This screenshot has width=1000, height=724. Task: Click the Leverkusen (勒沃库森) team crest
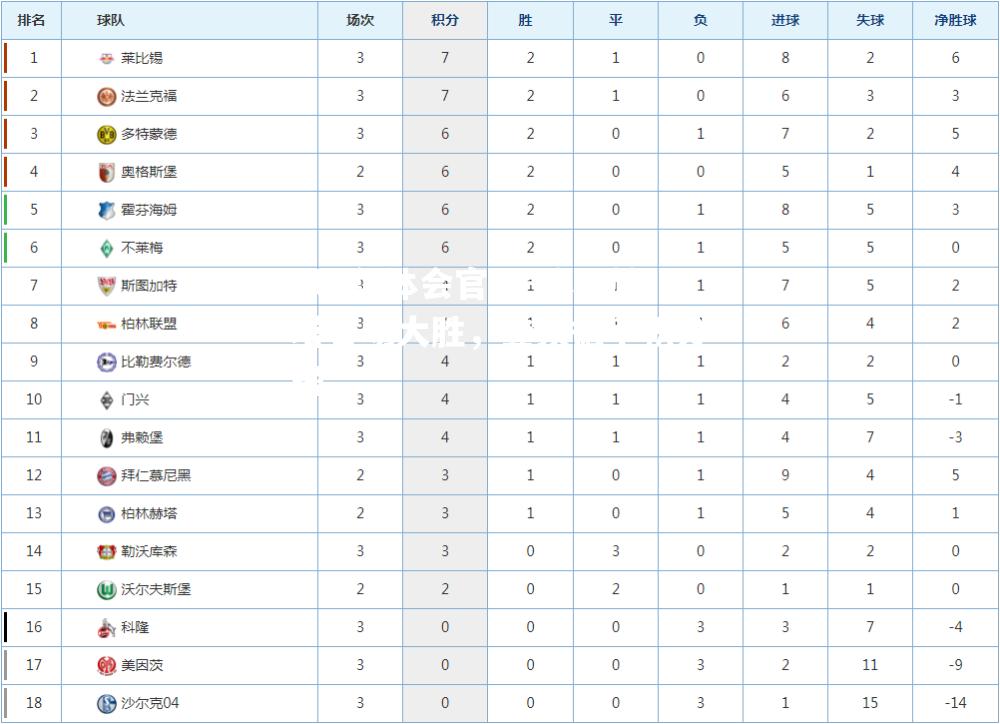106,552
